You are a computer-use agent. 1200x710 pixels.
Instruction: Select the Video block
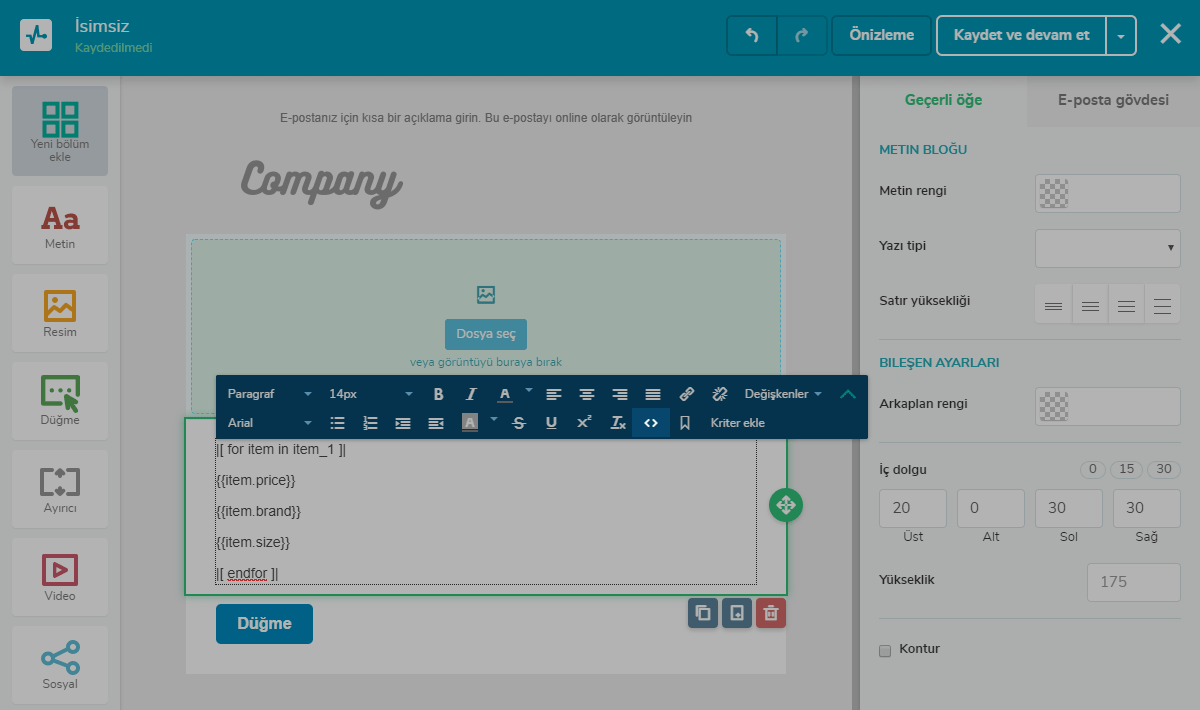[x=60, y=577]
